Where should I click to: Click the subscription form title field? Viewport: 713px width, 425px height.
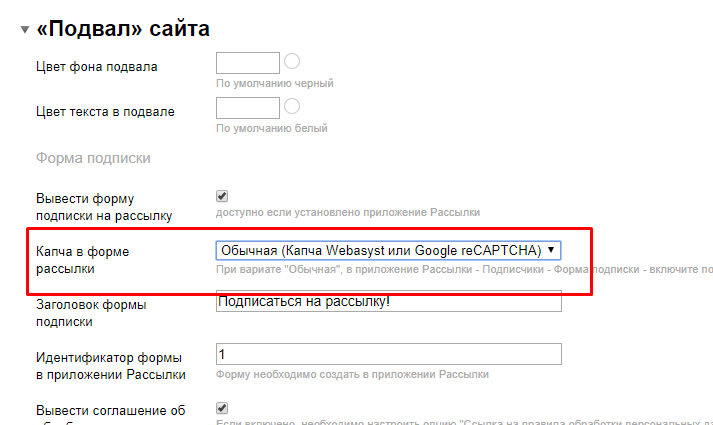388,301
